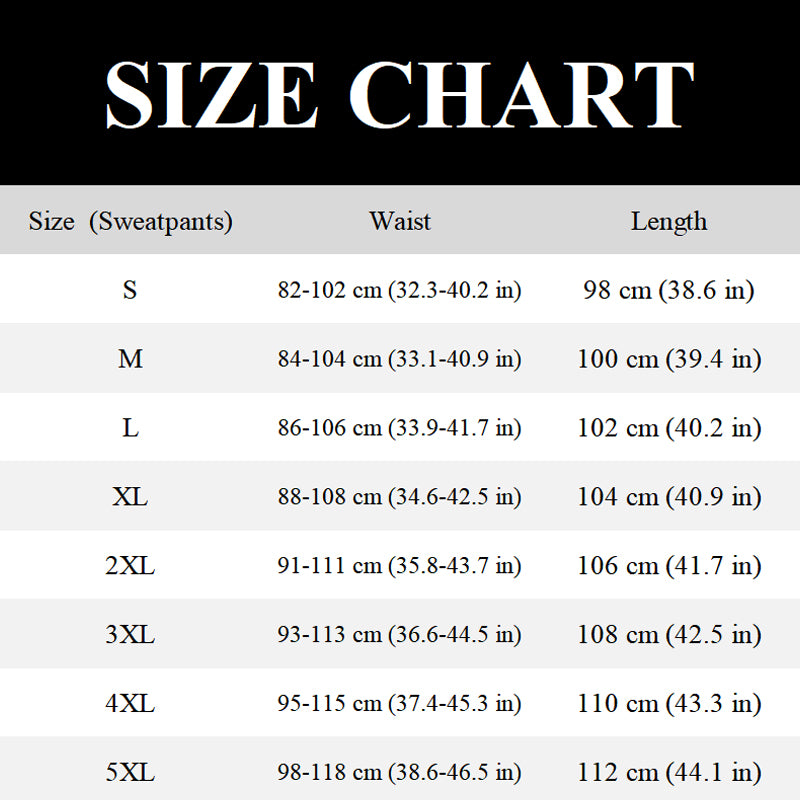
Task: Choose the XL size label
Action: click(x=130, y=497)
